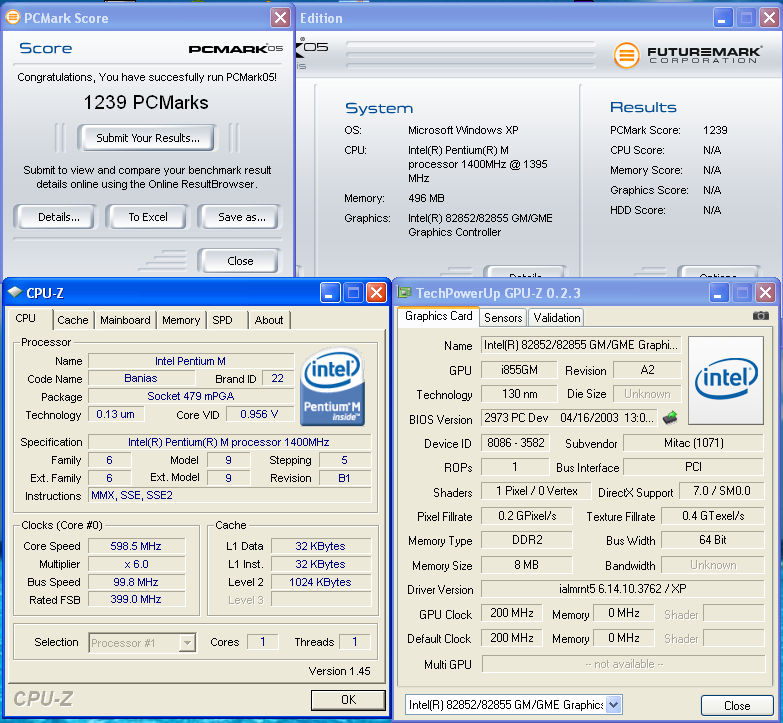The image size is (783, 723).
Task: Click the Subvendor value Mitac (1071)
Action: (x=694, y=443)
